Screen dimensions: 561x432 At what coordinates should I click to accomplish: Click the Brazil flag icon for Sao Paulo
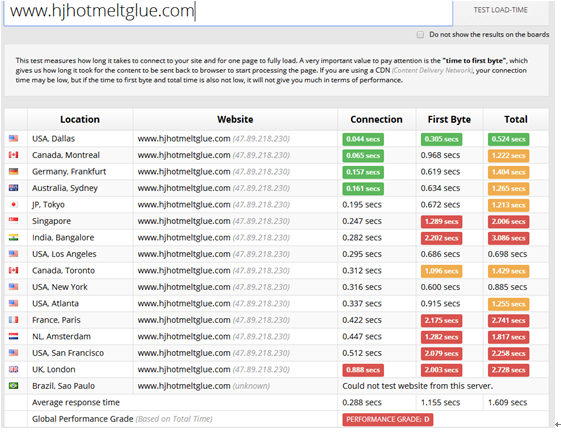point(14,385)
